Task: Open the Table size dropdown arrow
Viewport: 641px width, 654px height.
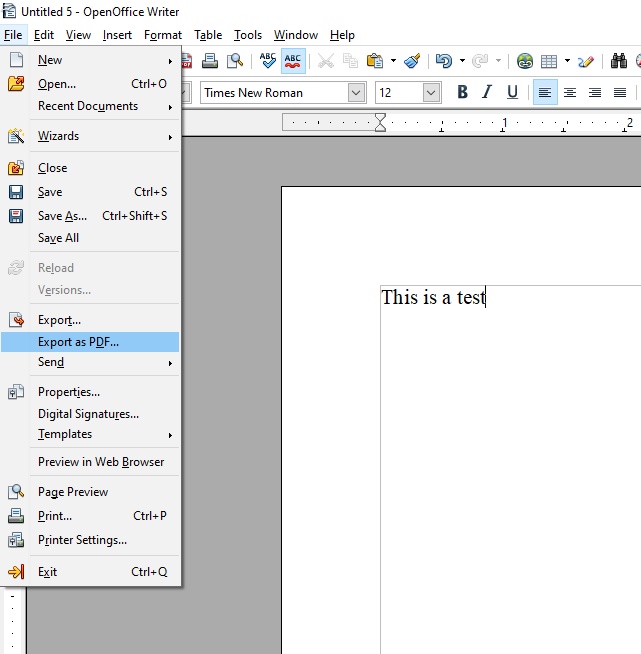Action: (567, 61)
